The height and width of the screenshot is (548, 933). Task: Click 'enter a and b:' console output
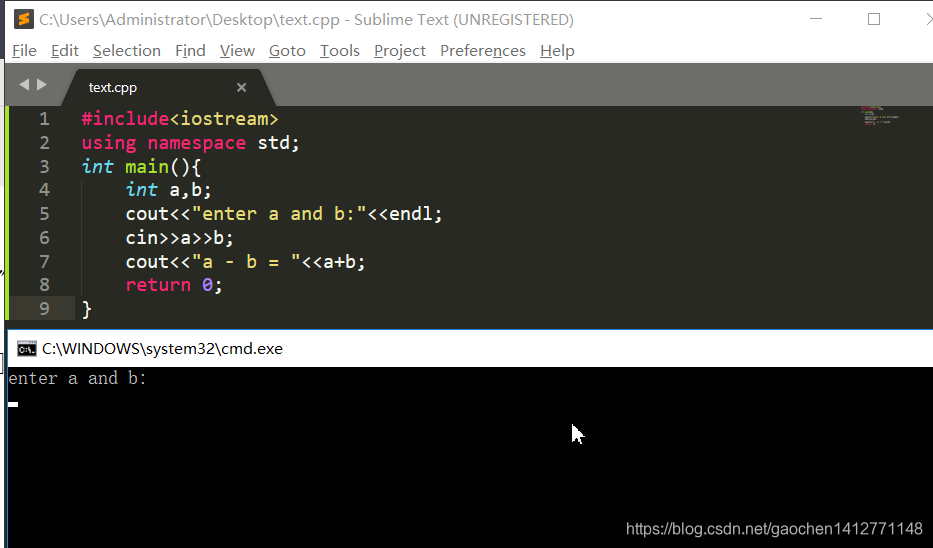[77, 378]
